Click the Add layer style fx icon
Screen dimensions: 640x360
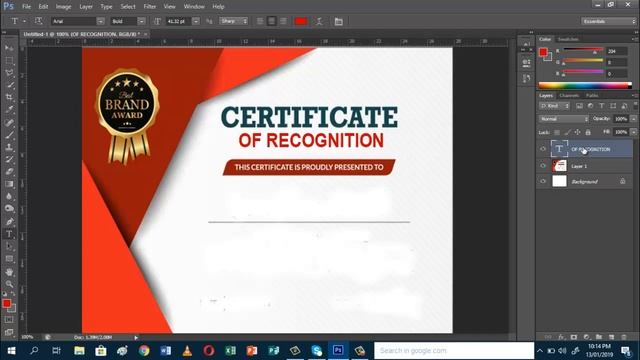(561, 337)
